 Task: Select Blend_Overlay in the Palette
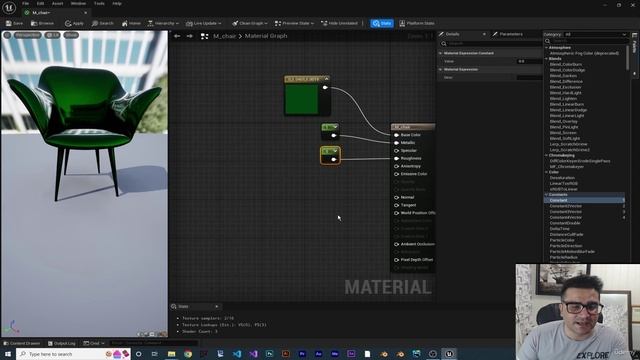coord(563,121)
